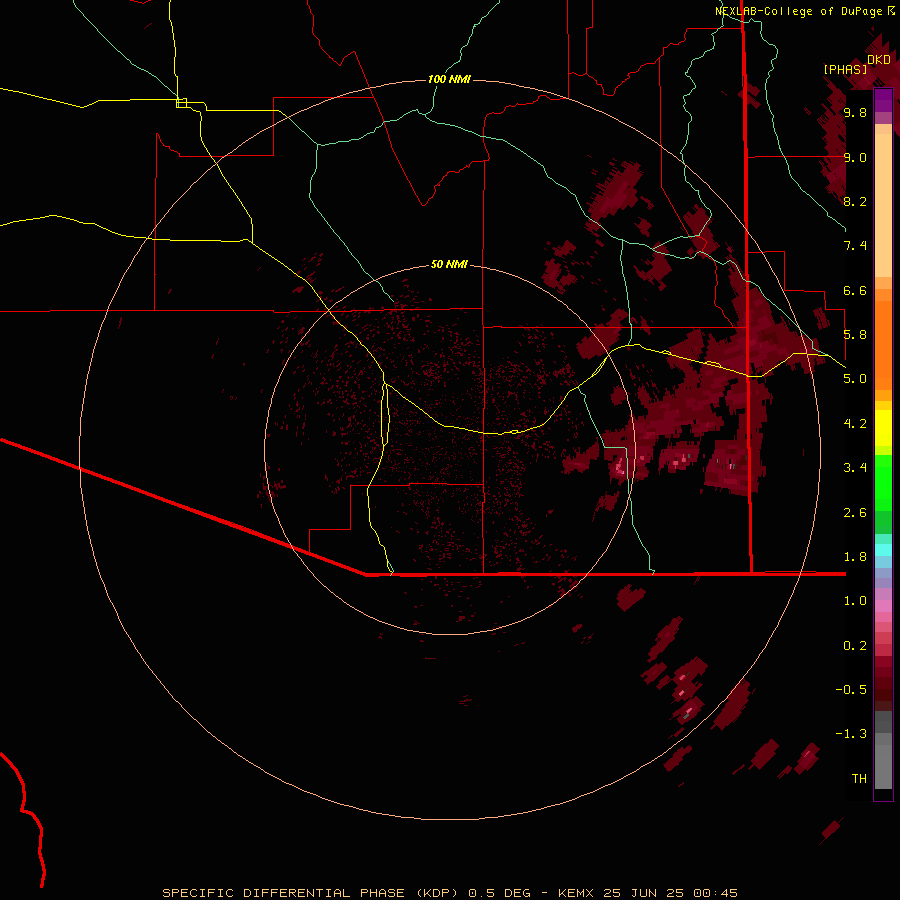Click the 2.6 scale value

pos(855,513)
